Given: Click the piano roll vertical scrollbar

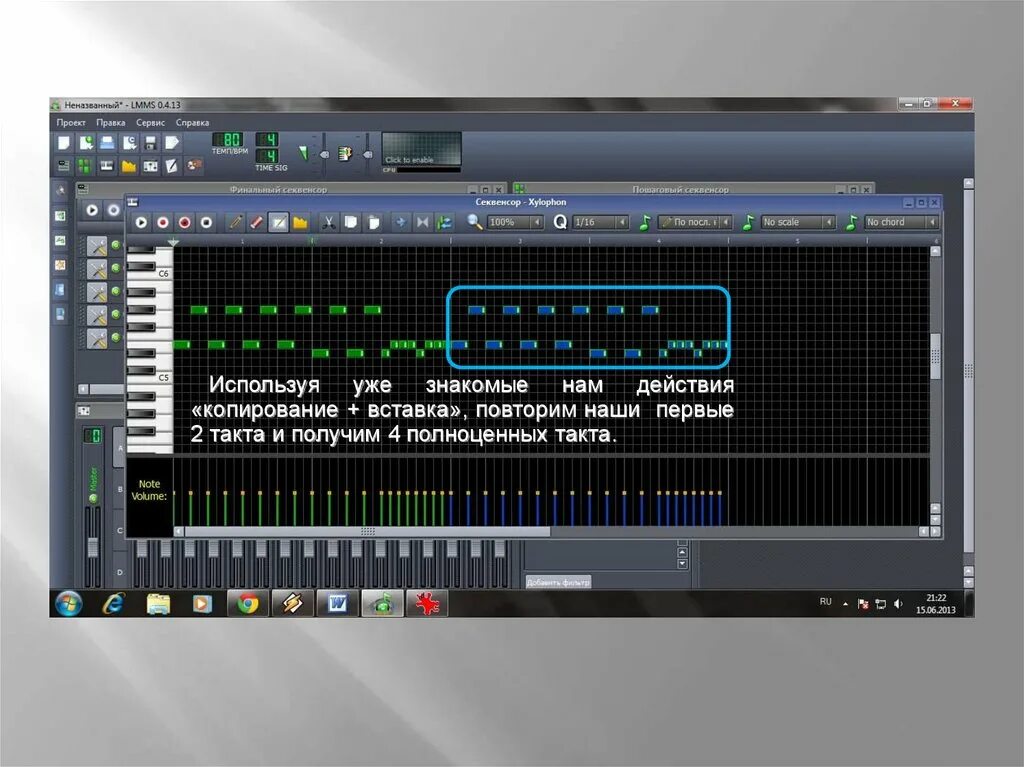Looking at the screenshot, I should pos(935,356).
